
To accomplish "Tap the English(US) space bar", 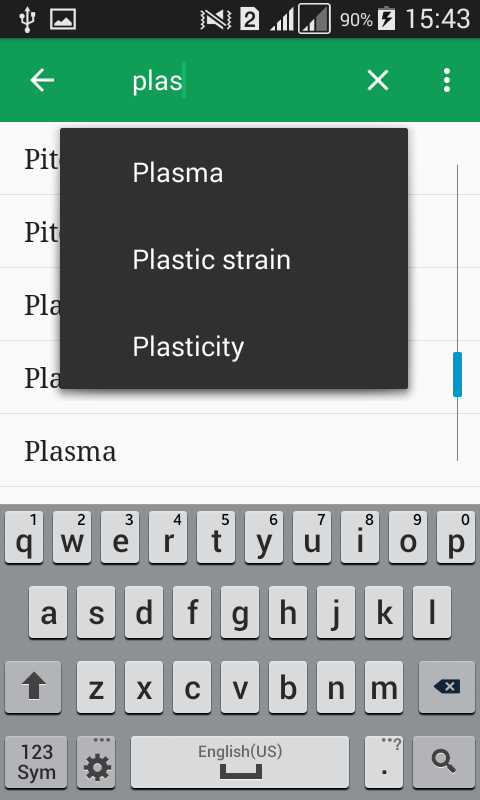I will tap(240, 762).
